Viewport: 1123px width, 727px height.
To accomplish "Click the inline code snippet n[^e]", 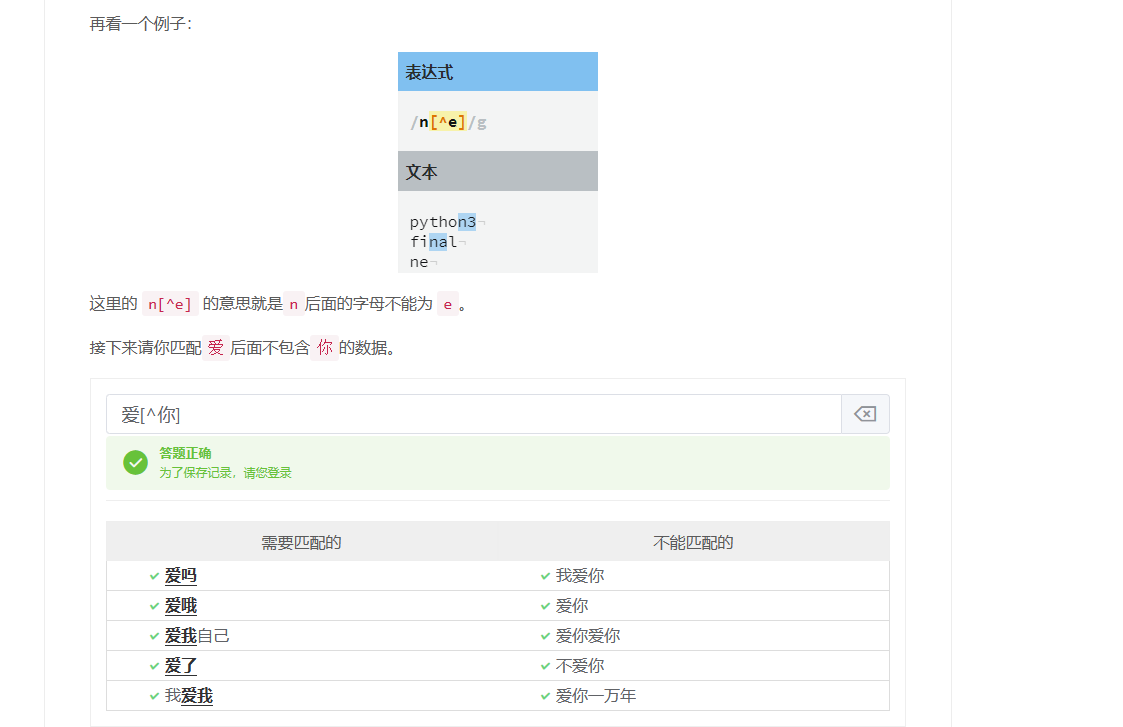I will point(170,304).
